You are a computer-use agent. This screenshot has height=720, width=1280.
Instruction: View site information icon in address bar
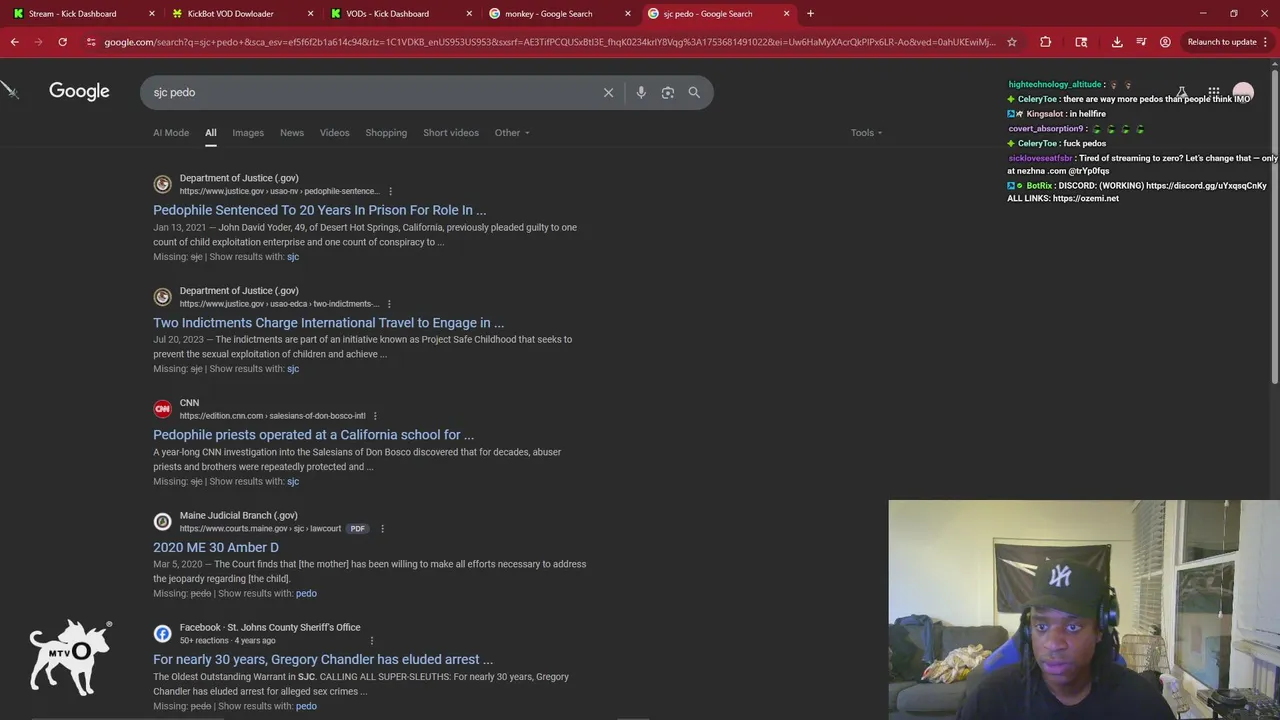coord(91,42)
